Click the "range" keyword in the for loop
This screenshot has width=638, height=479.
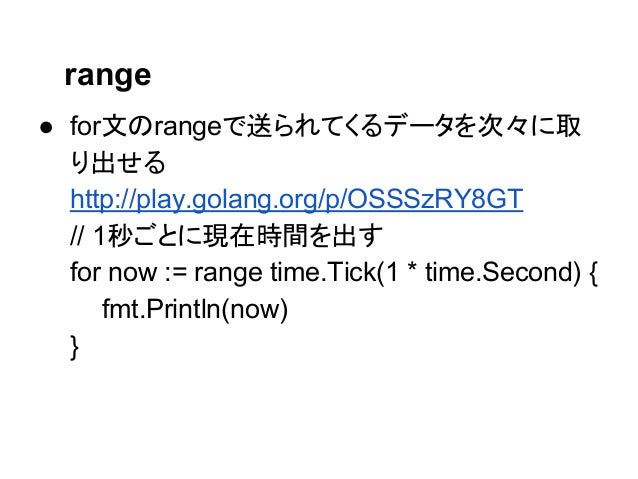point(228,273)
